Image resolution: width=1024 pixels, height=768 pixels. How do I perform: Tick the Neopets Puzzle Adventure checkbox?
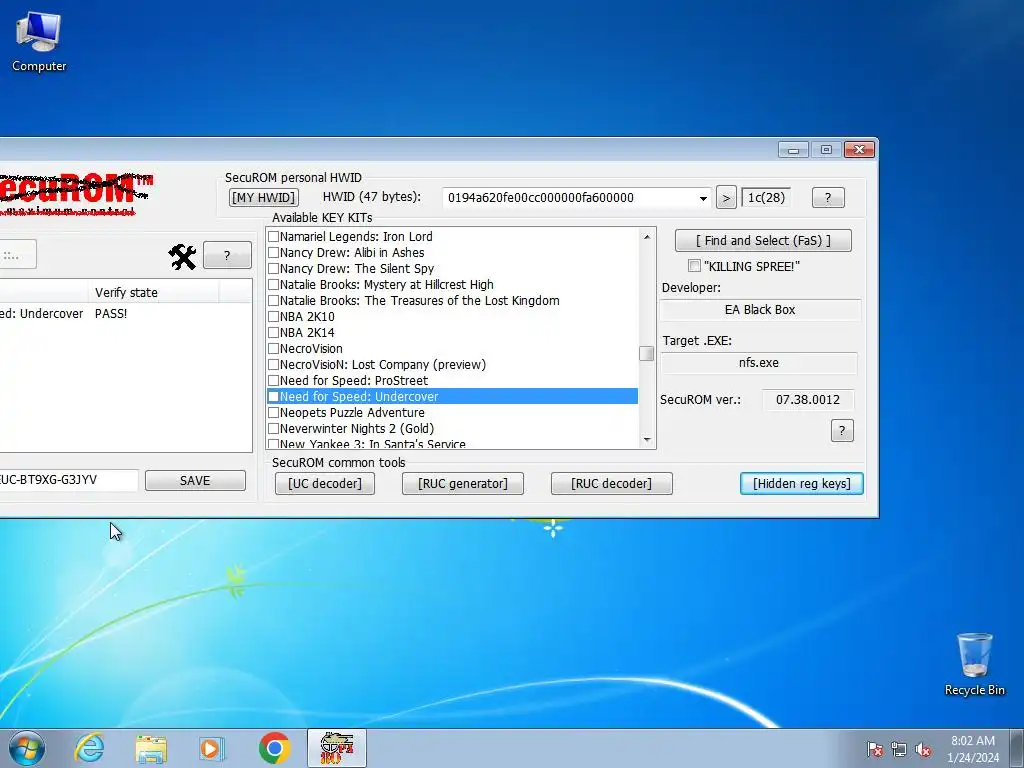coord(274,413)
